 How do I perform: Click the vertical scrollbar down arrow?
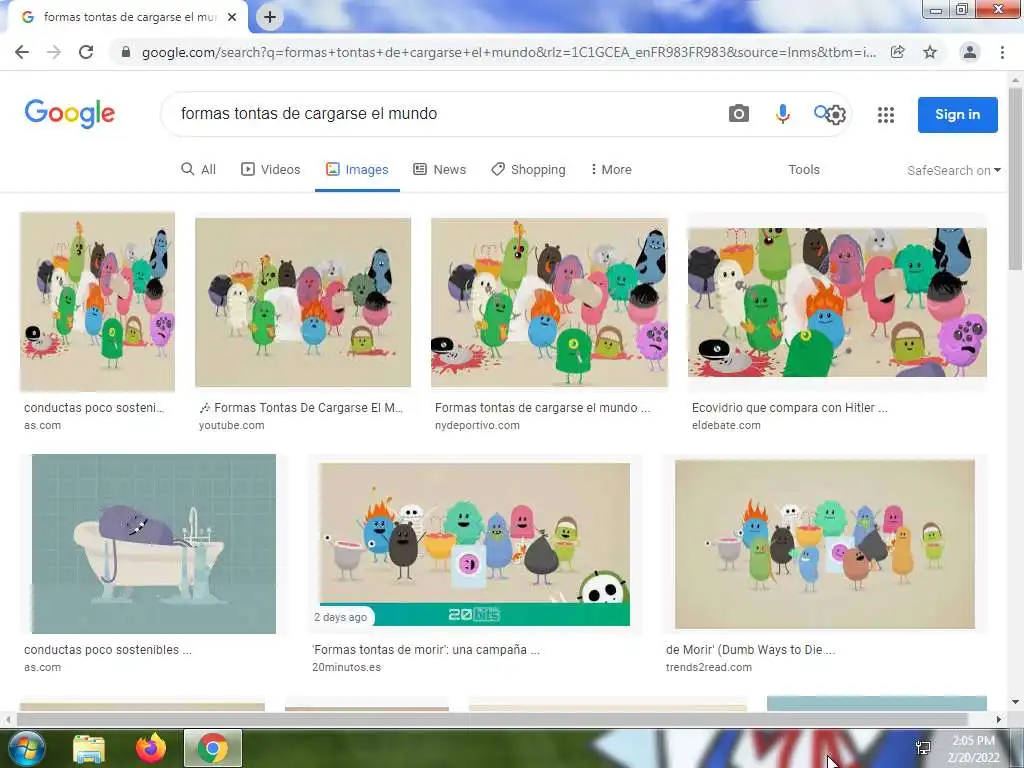pos(1015,703)
